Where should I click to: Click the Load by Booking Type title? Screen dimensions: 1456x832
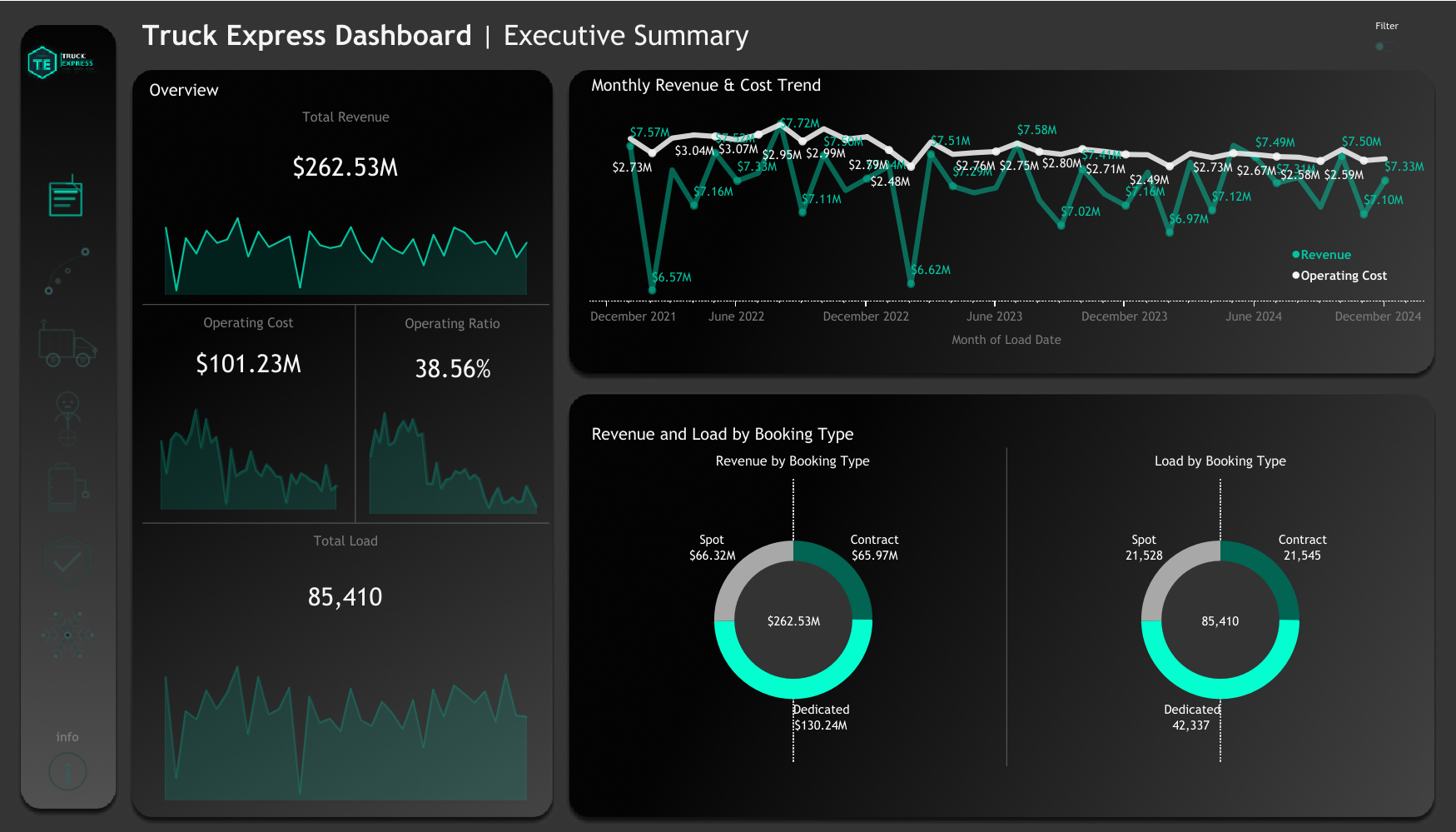[x=1220, y=461]
